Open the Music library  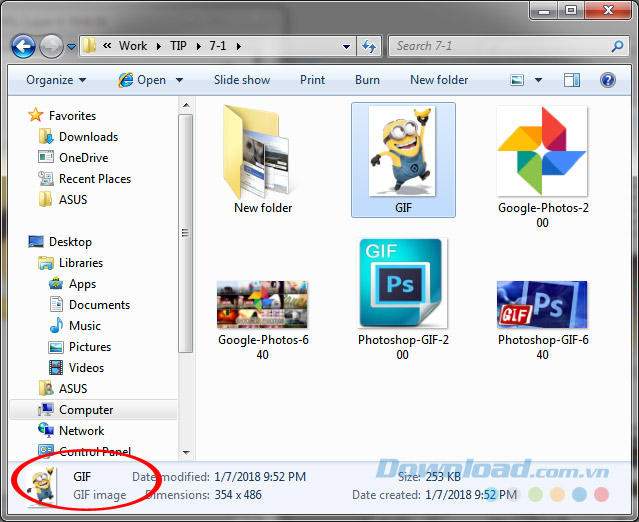click(85, 326)
